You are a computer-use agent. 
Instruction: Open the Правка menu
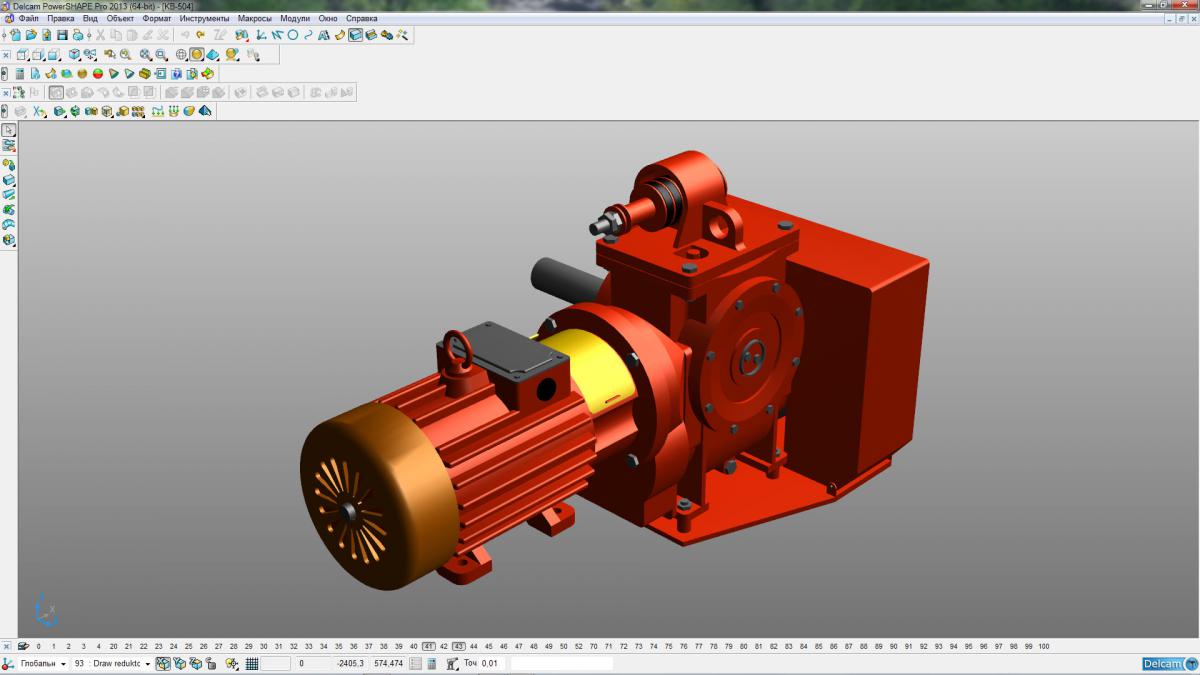pos(61,18)
